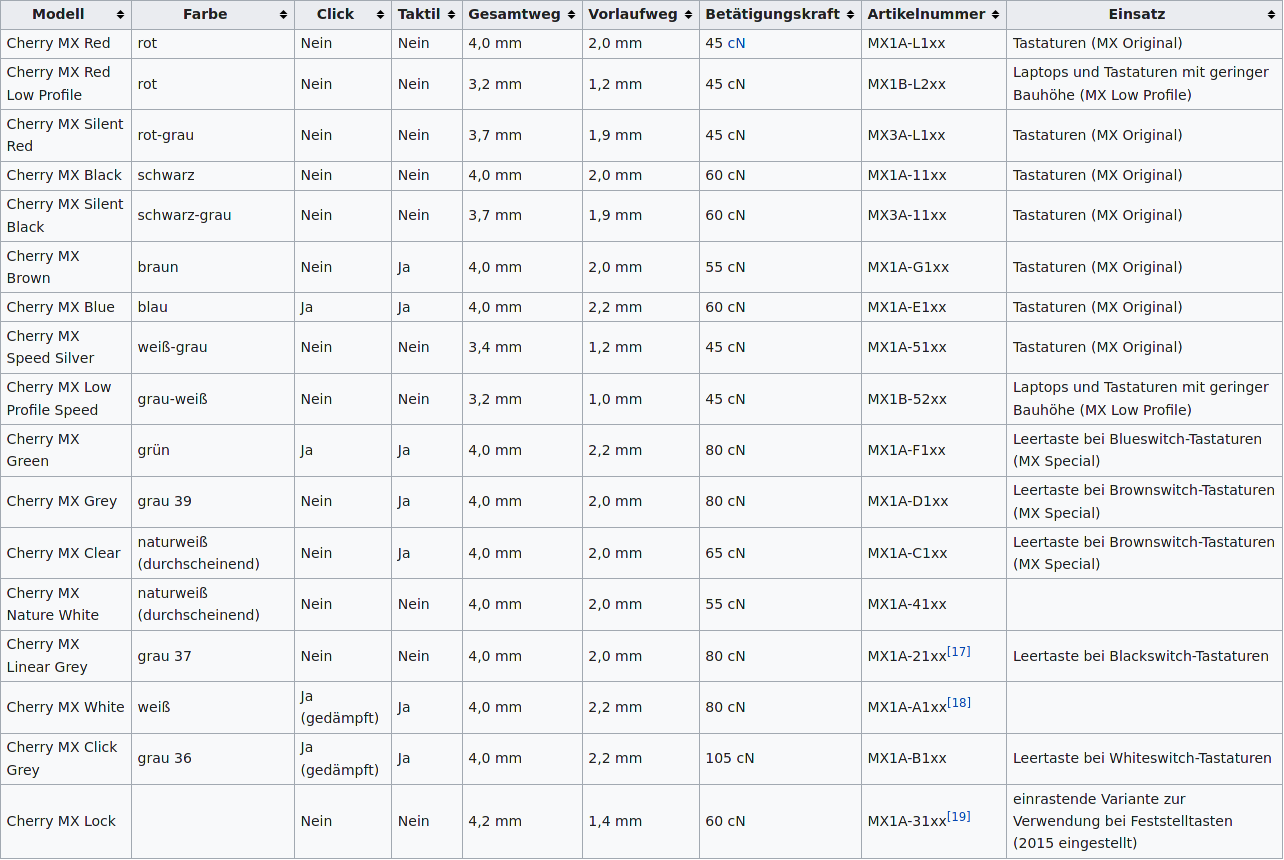This screenshot has width=1284, height=860.
Task: Sort by Click column using arrow icon
Action: 381,15
